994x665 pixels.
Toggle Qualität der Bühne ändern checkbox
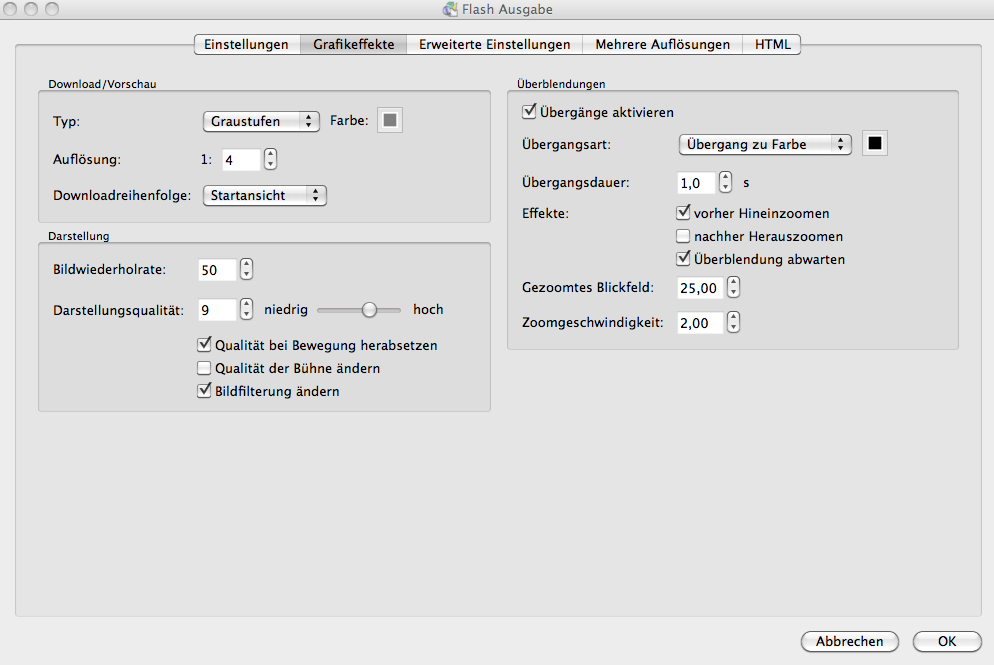[x=205, y=368]
